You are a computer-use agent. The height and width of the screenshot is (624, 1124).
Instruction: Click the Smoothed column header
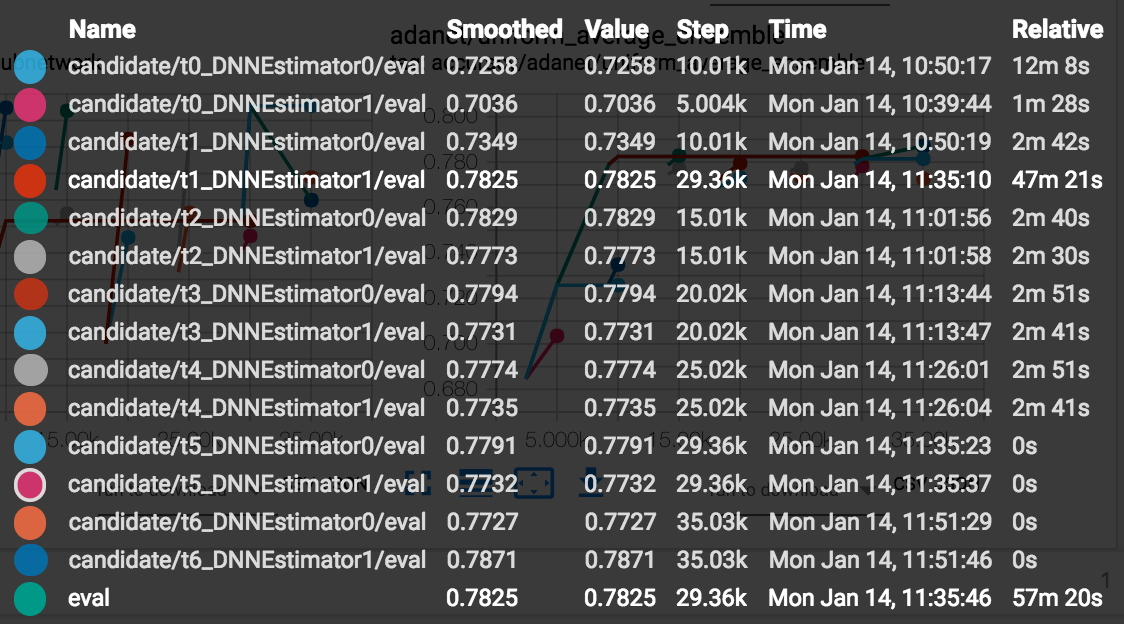(x=504, y=29)
